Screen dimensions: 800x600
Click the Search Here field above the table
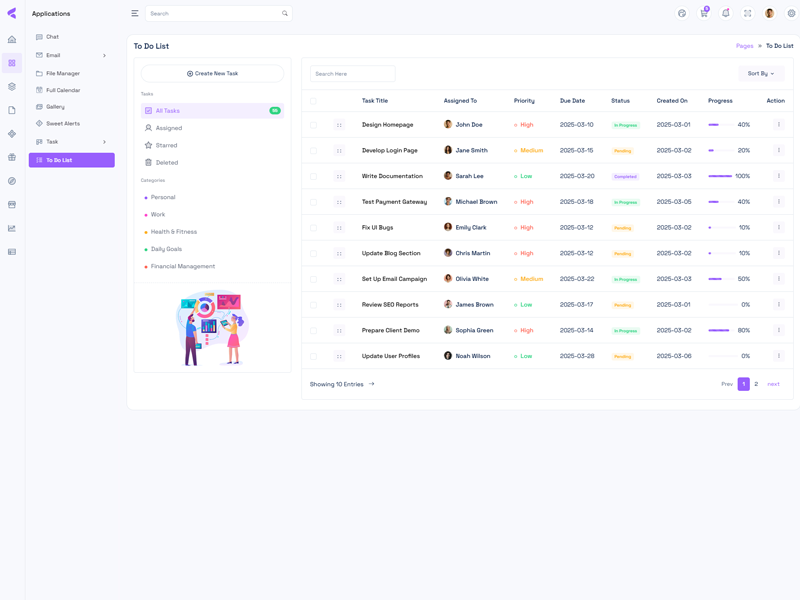click(352, 74)
